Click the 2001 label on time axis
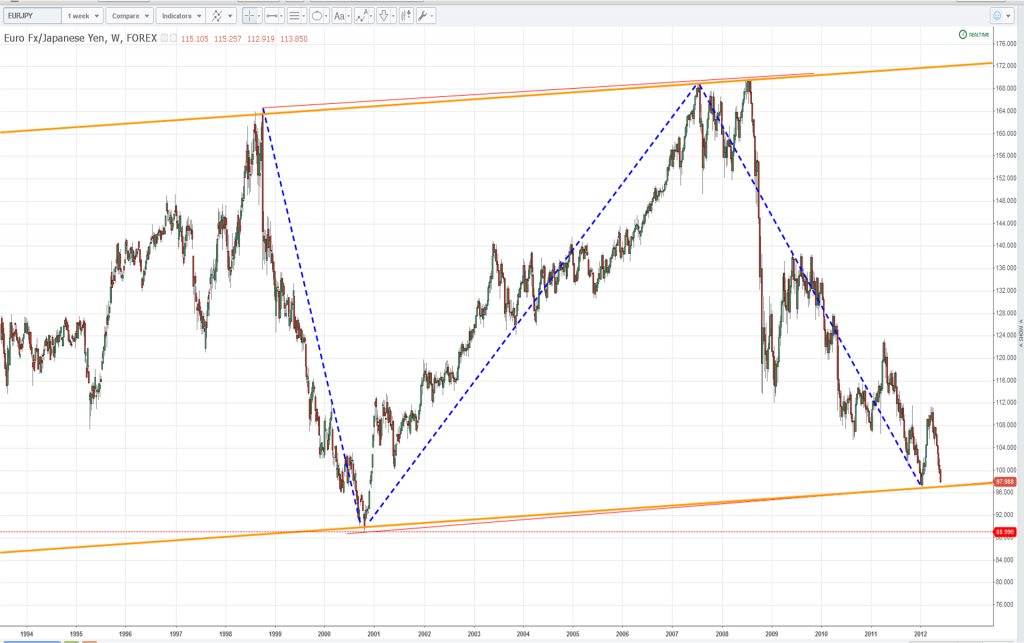This screenshot has width=1024, height=643. pyautogui.click(x=374, y=633)
